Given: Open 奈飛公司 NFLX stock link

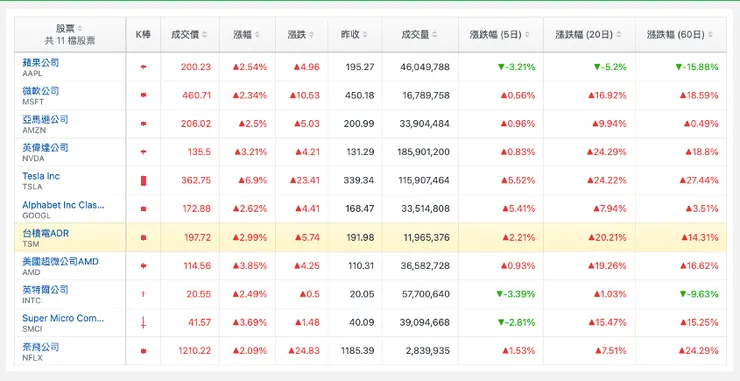Looking at the screenshot, I should coord(41,347).
